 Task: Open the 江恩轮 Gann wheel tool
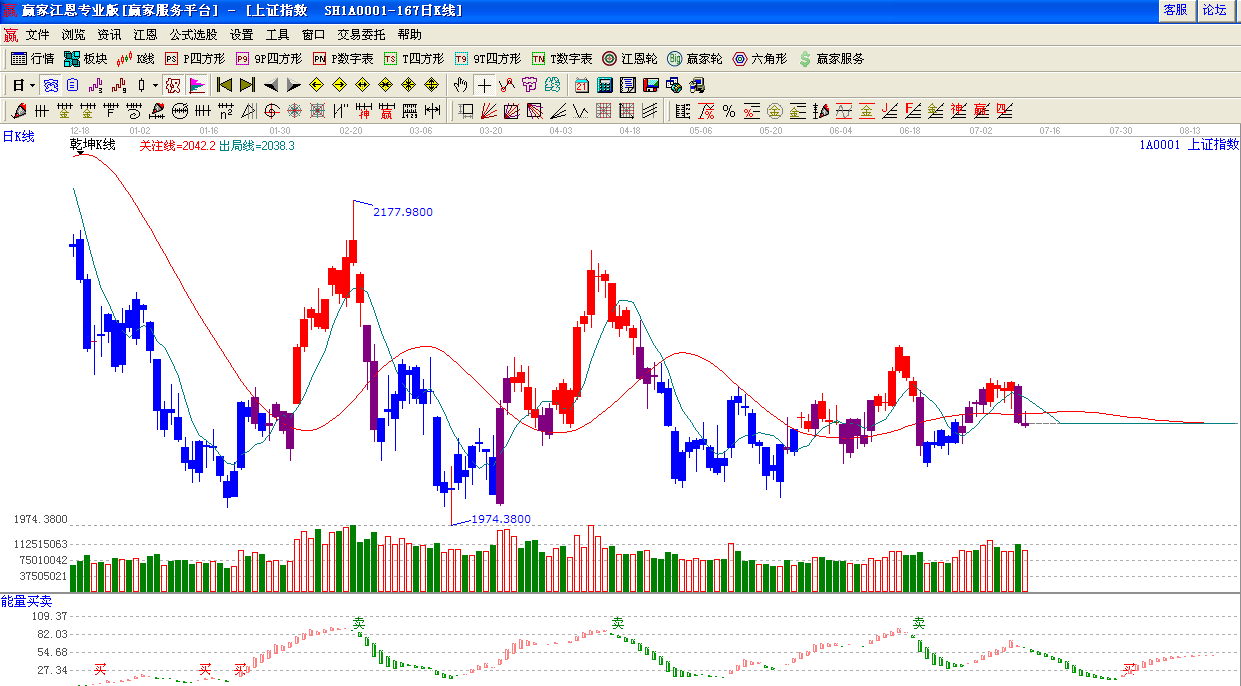(633, 59)
